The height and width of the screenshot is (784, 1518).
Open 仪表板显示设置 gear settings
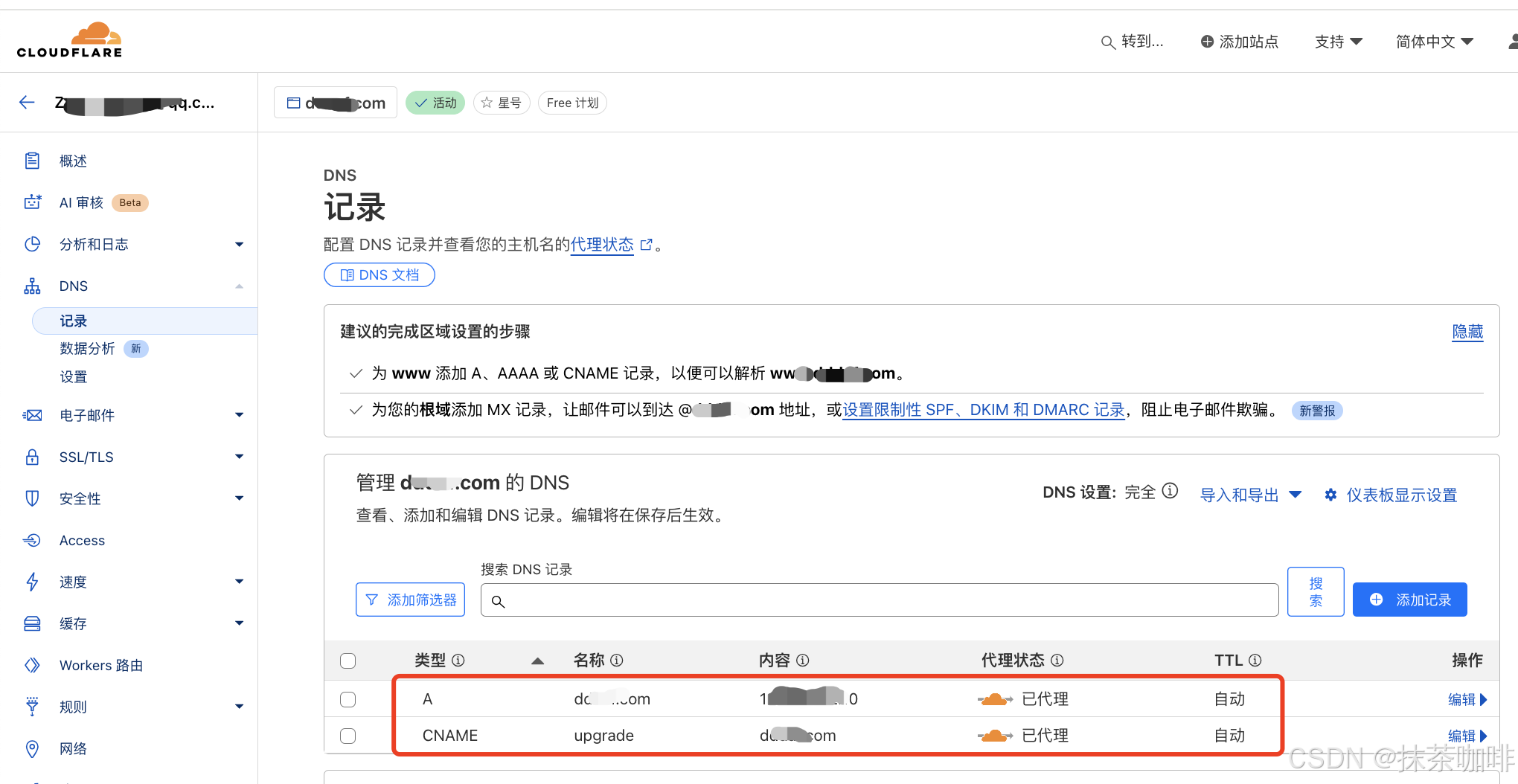click(x=1391, y=495)
